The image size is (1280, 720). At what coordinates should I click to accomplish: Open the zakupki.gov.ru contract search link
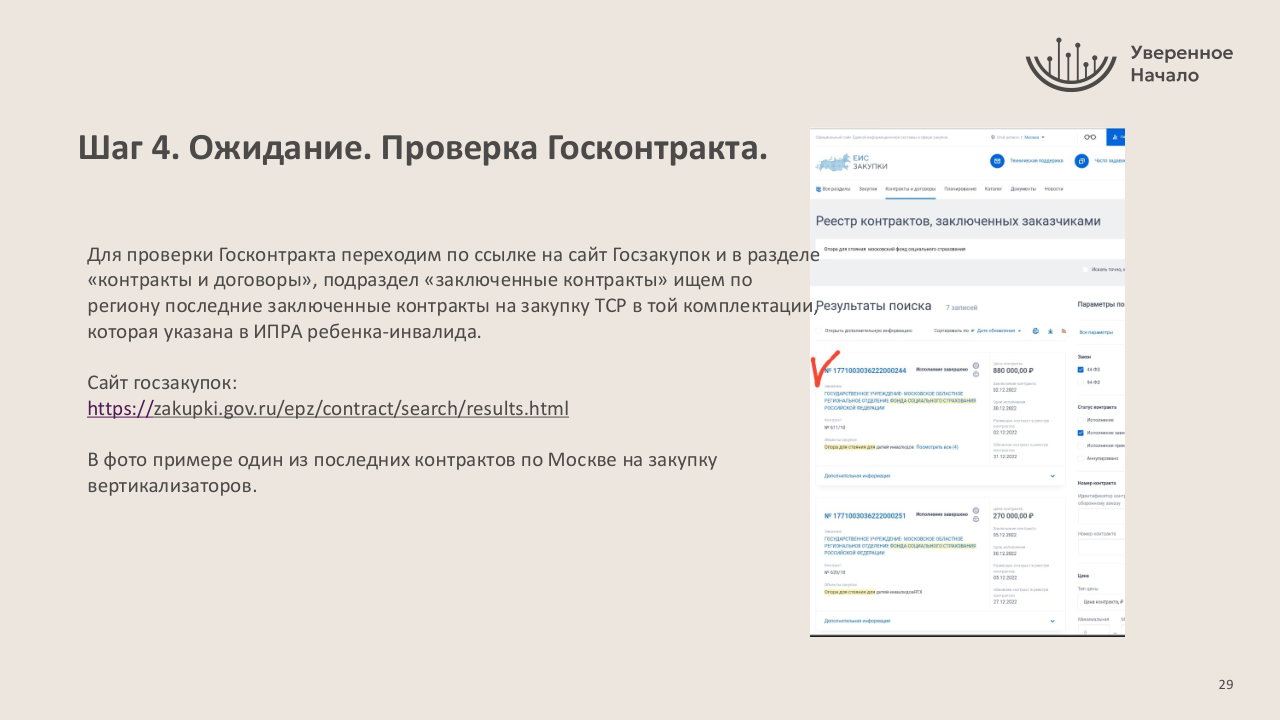[328, 408]
